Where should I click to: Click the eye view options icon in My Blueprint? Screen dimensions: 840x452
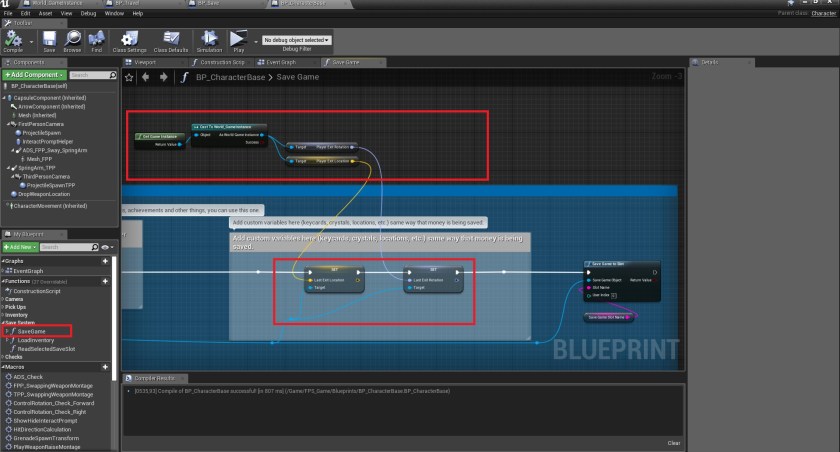coord(105,246)
